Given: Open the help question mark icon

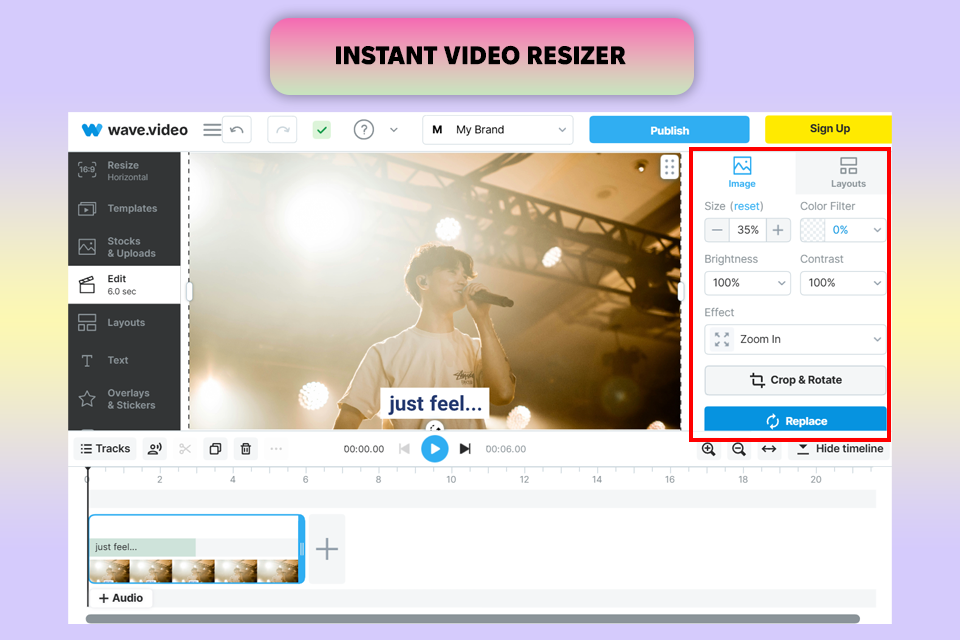Looking at the screenshot, I should [x=364, y=130].
